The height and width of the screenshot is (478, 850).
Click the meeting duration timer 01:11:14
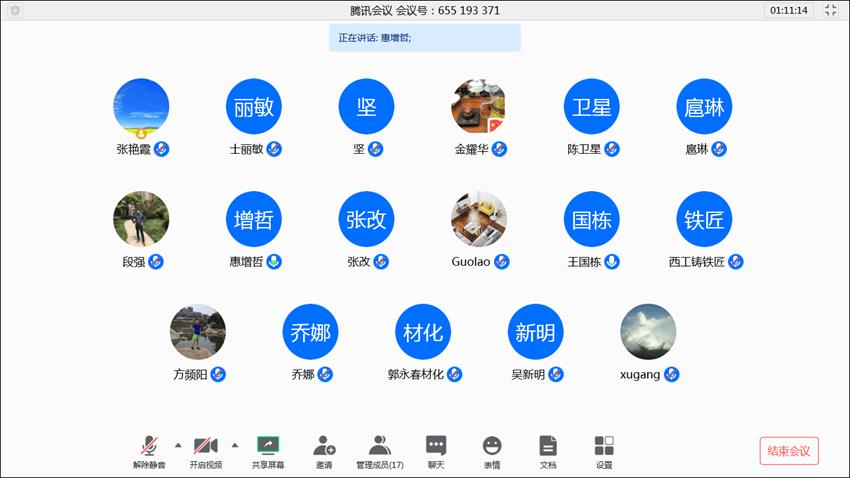pos(788,10)
